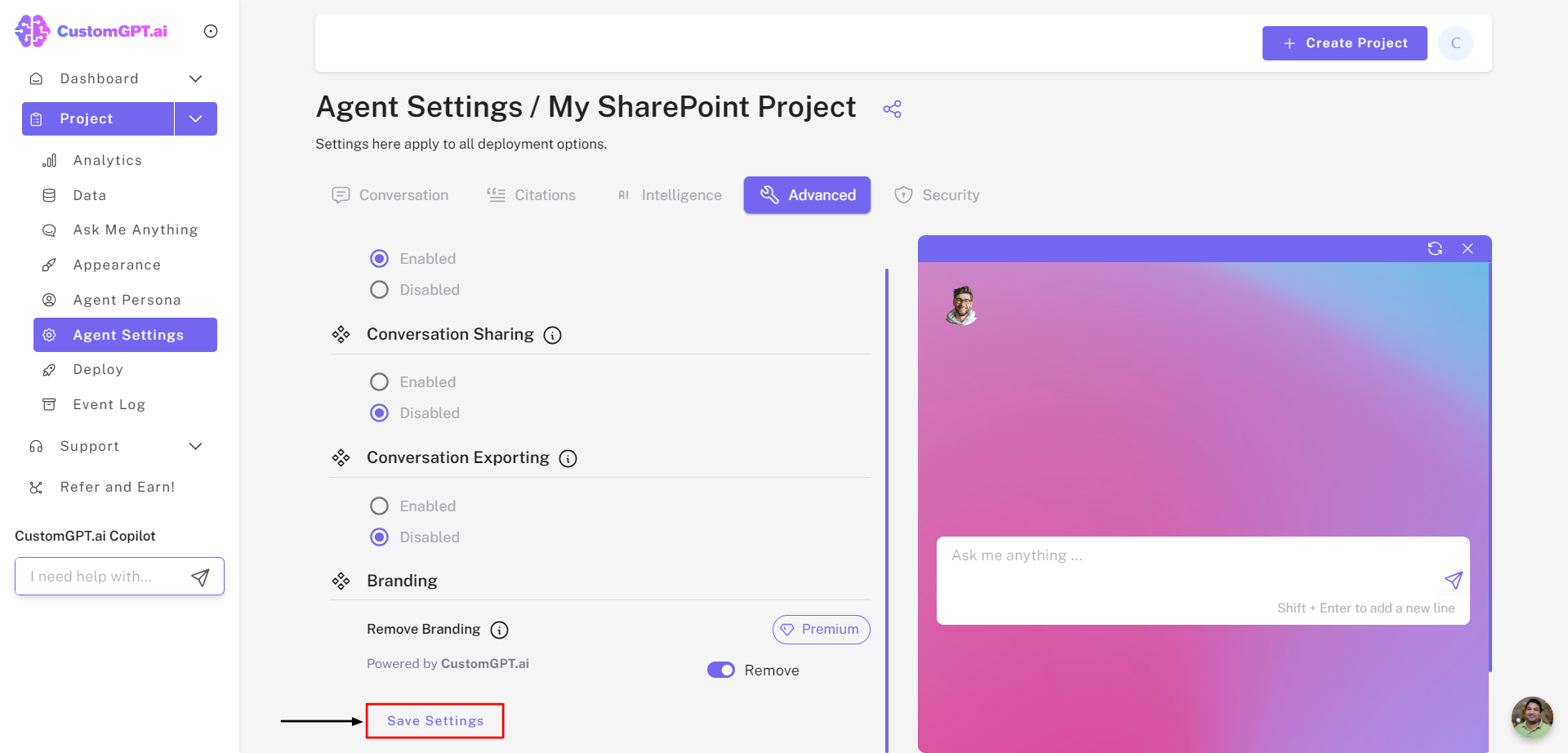The height and width of the screenshot is (753, 1568).
Task: Click the Copilot send arrow icon
Action: click(200, 577)
